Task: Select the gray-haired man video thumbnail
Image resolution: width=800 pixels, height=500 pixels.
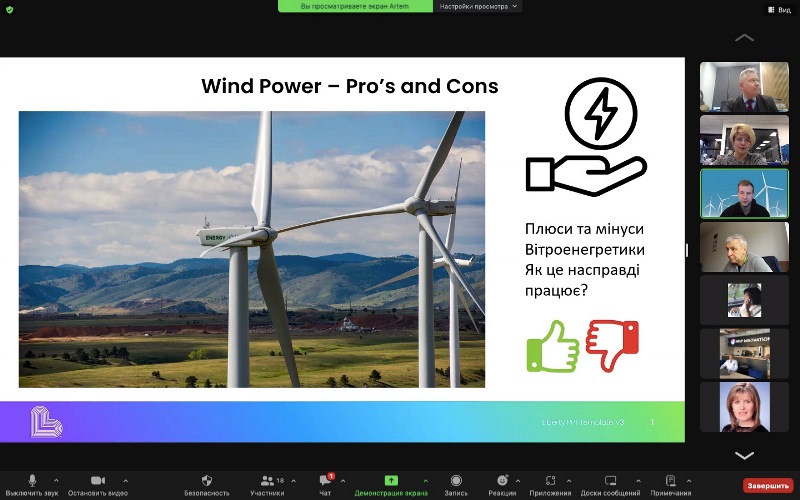Action: 744,247
